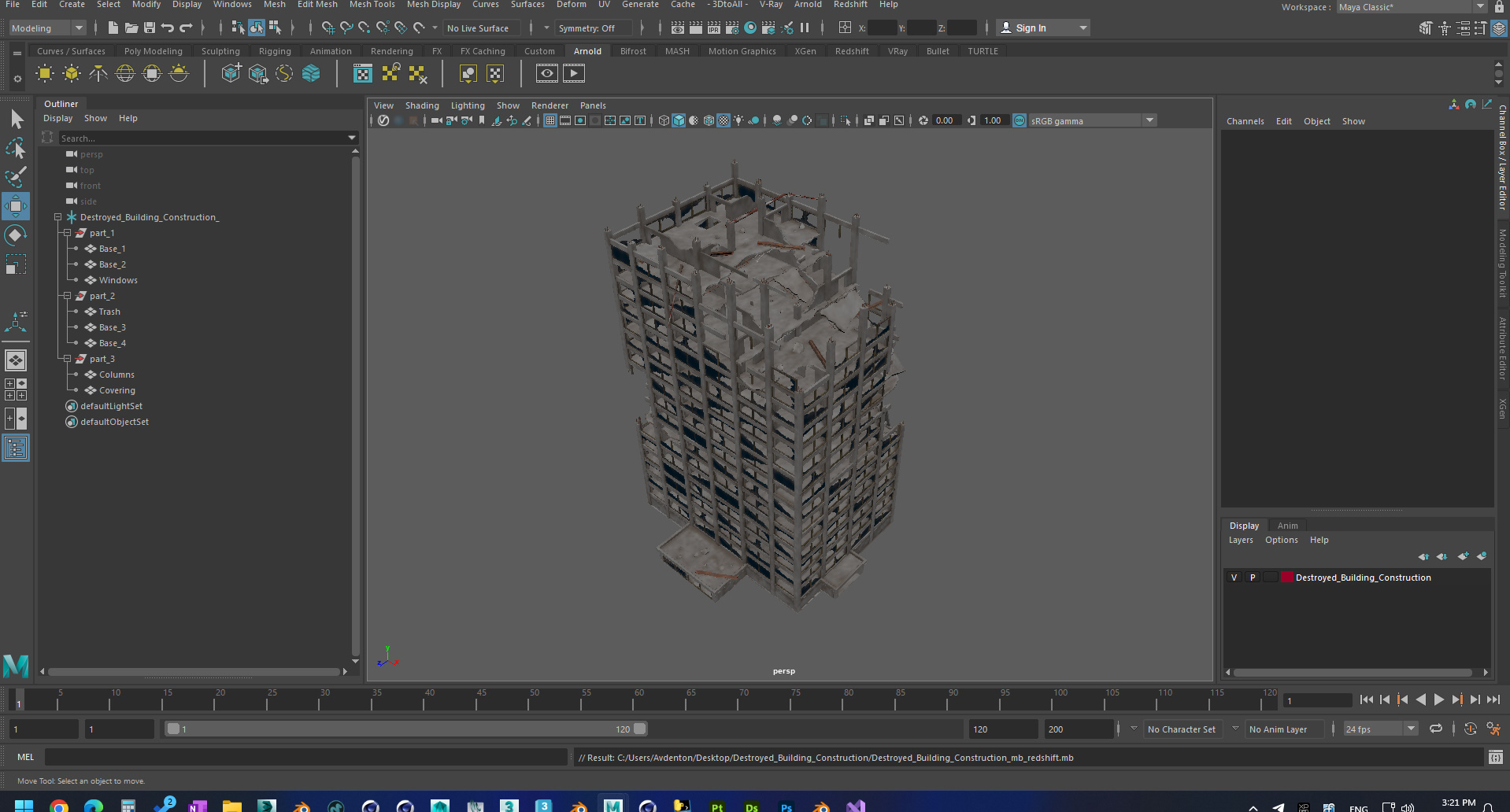Image resolution: width=1510 pixels, height=812 pixels.
Task: Click the New Scene icon
Action: point(113,28)
